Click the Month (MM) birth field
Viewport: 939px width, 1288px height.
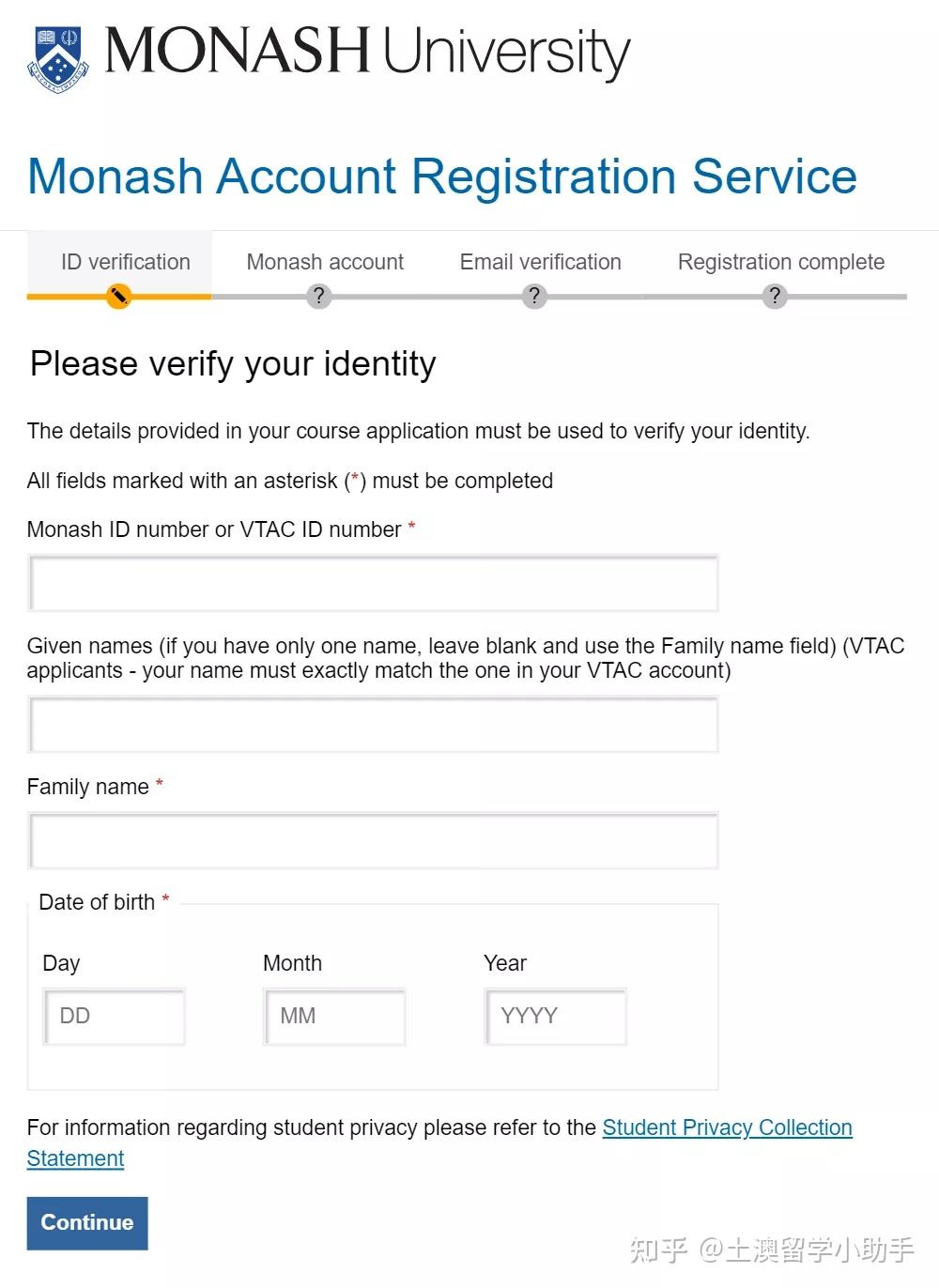334,1017
